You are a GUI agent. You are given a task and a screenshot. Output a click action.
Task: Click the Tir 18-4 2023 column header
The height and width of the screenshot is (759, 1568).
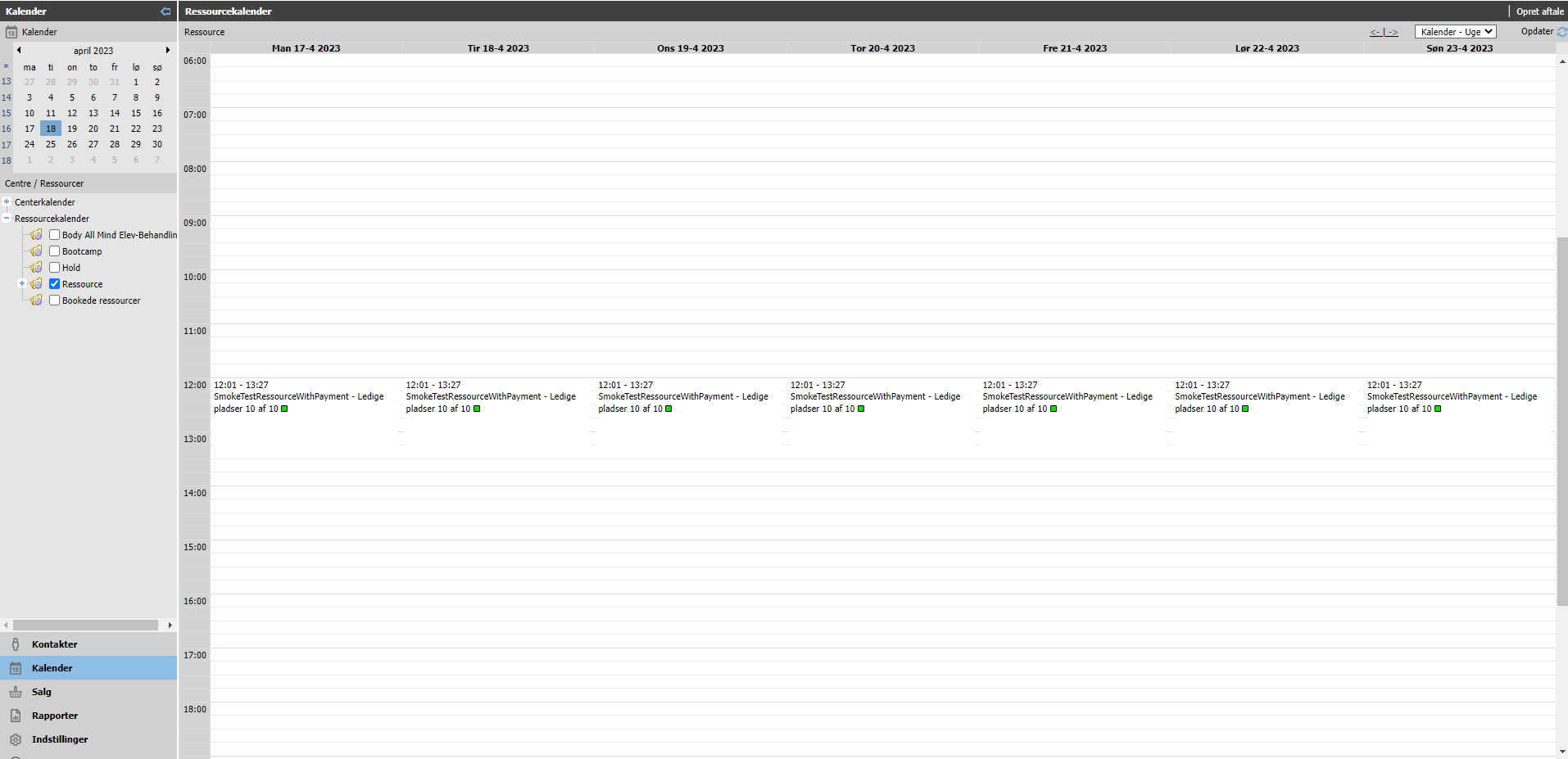tap(498, 48)
